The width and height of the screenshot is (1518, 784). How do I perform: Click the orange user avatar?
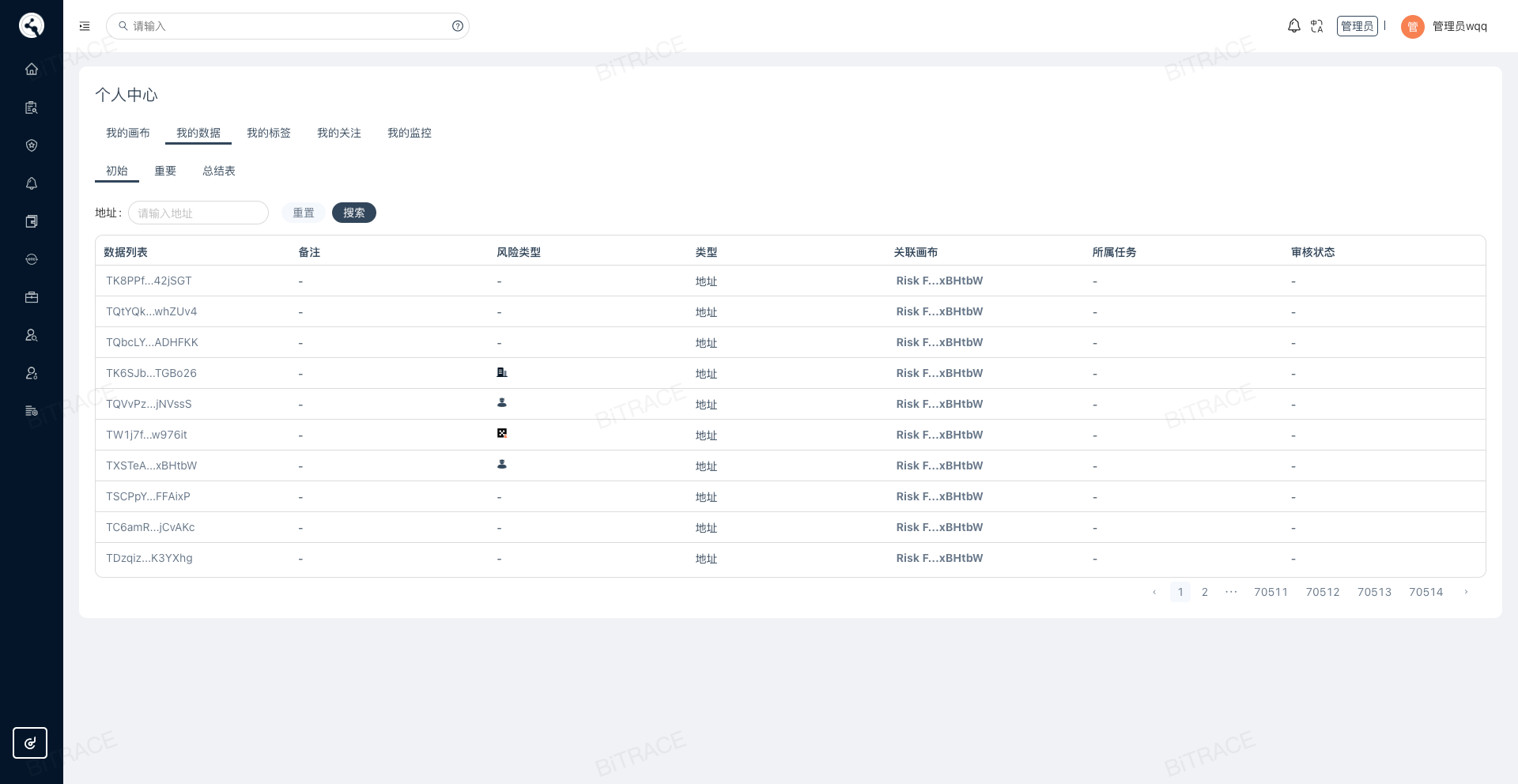(1413, 27)
